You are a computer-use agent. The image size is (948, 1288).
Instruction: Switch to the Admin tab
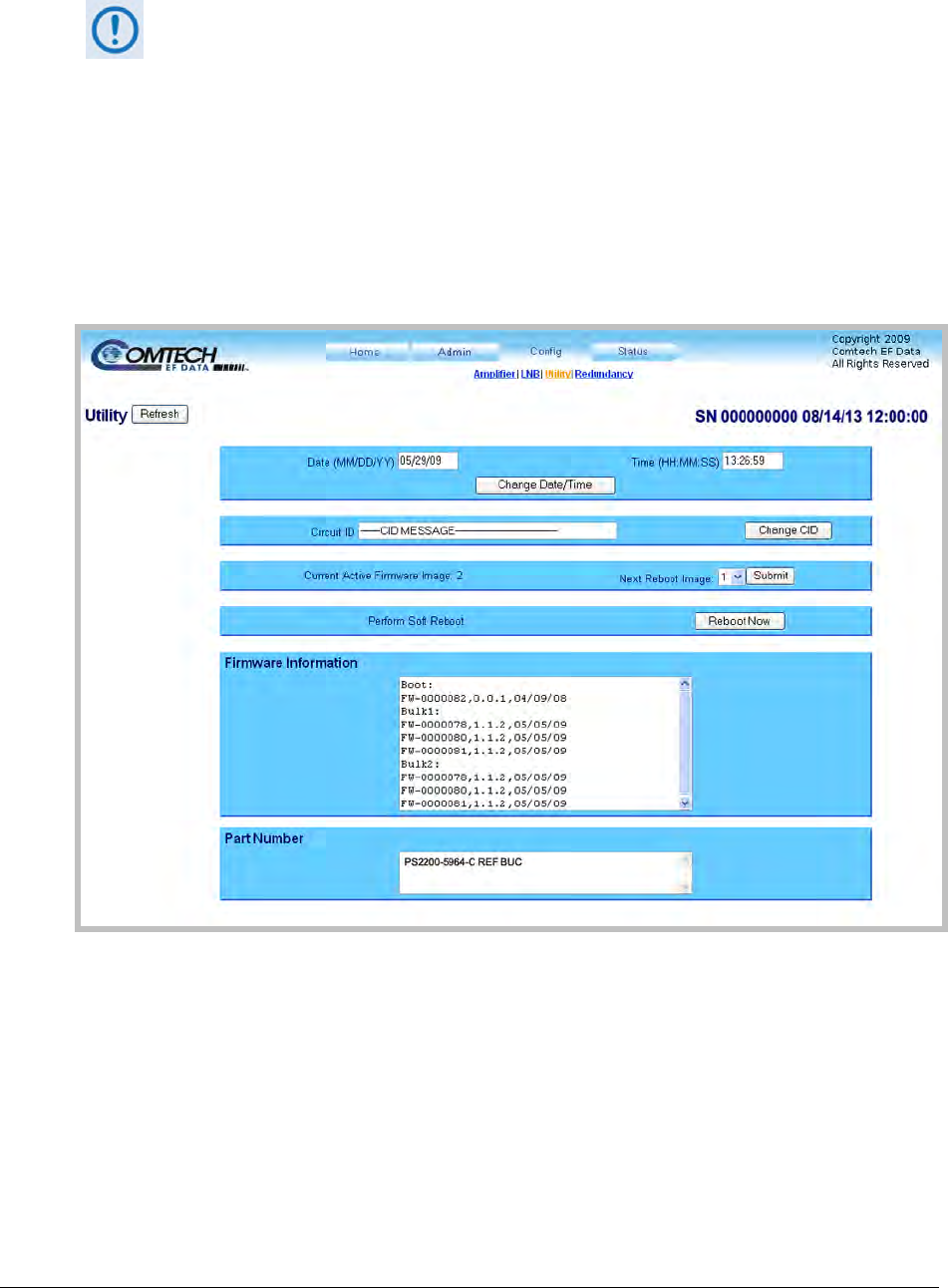(455, 352)
